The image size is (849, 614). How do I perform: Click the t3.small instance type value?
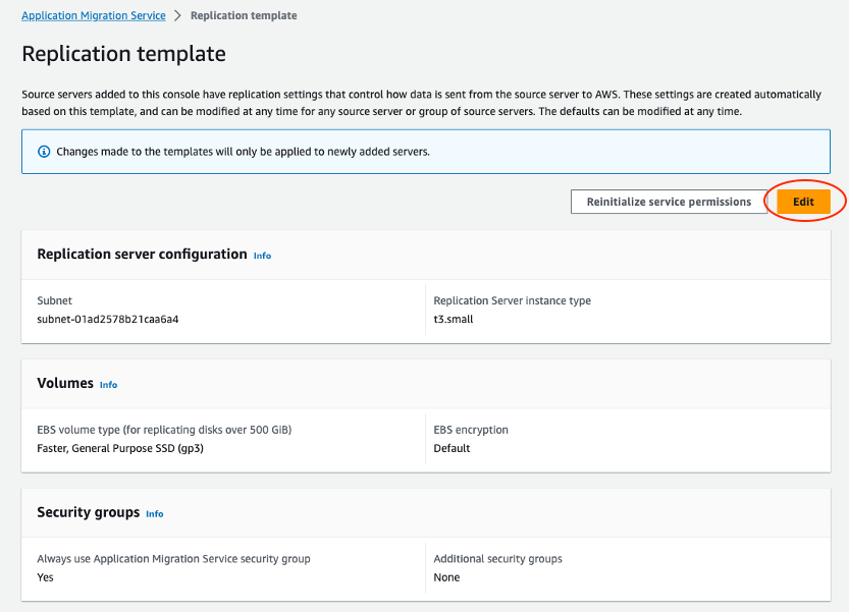[453, 319]
